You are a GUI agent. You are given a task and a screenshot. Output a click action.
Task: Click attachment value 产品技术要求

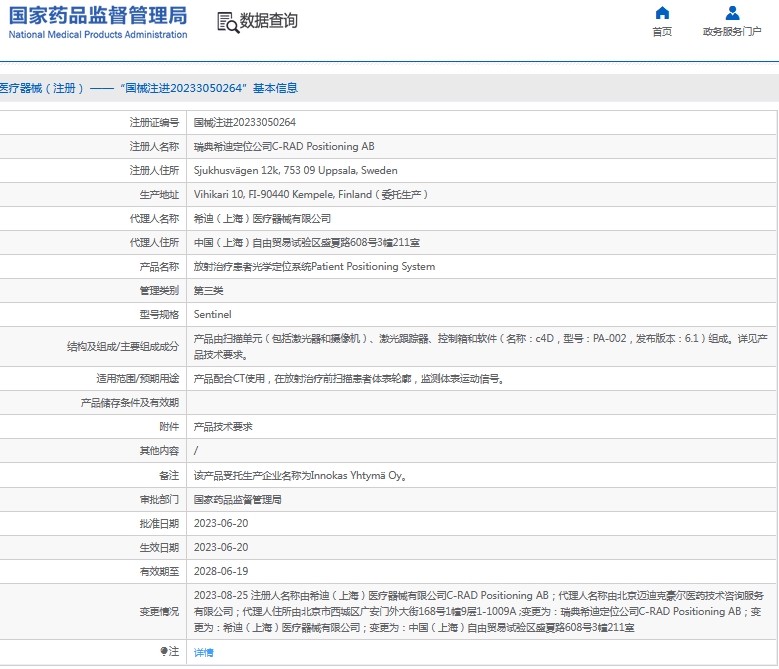point(223,427)
